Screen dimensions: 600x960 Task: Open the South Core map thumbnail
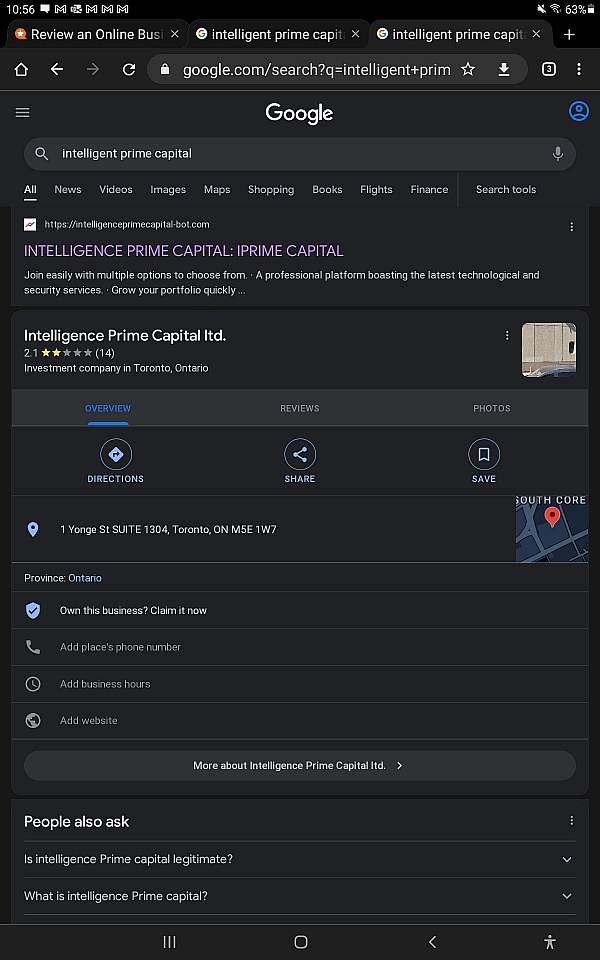[x=552, y=529]
